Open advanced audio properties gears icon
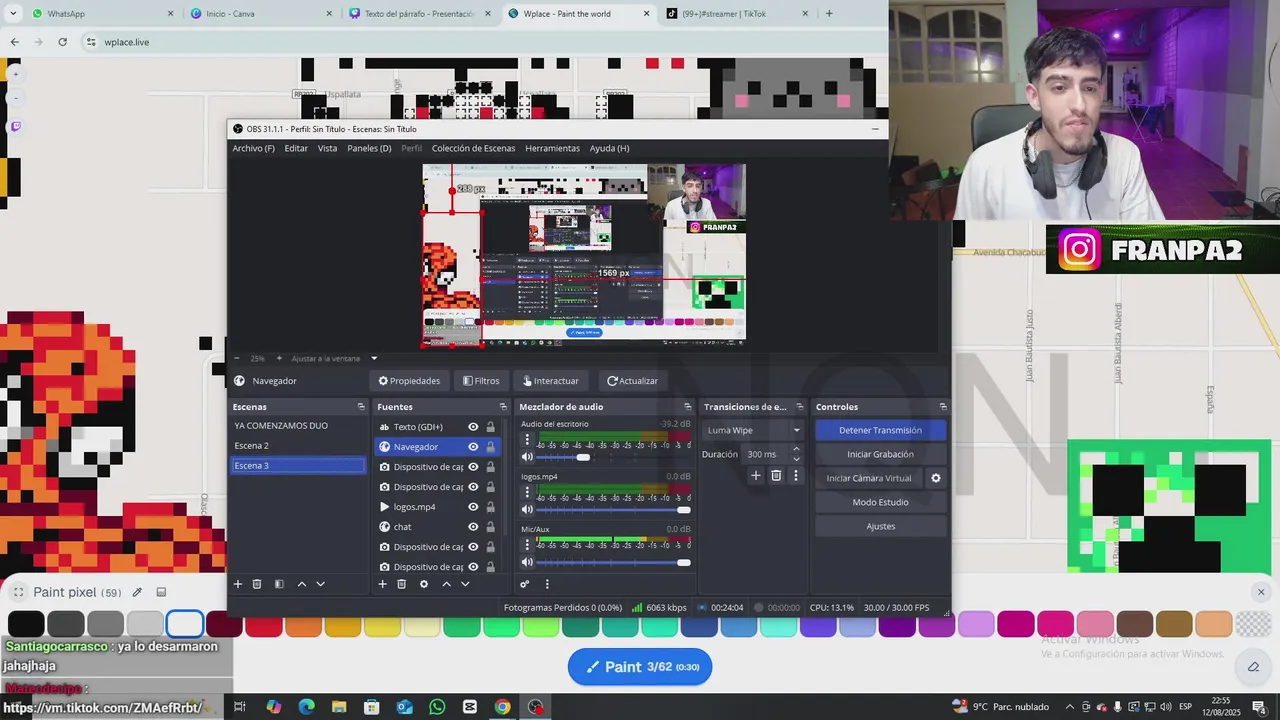The width and height of the screenshot is (1280, 720). click(524, 584)
